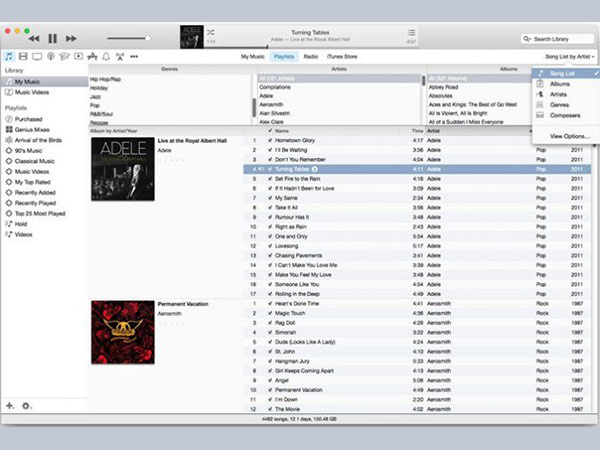
Task: Click arrow beside Turning Tables song
Action: pos(315,169)
